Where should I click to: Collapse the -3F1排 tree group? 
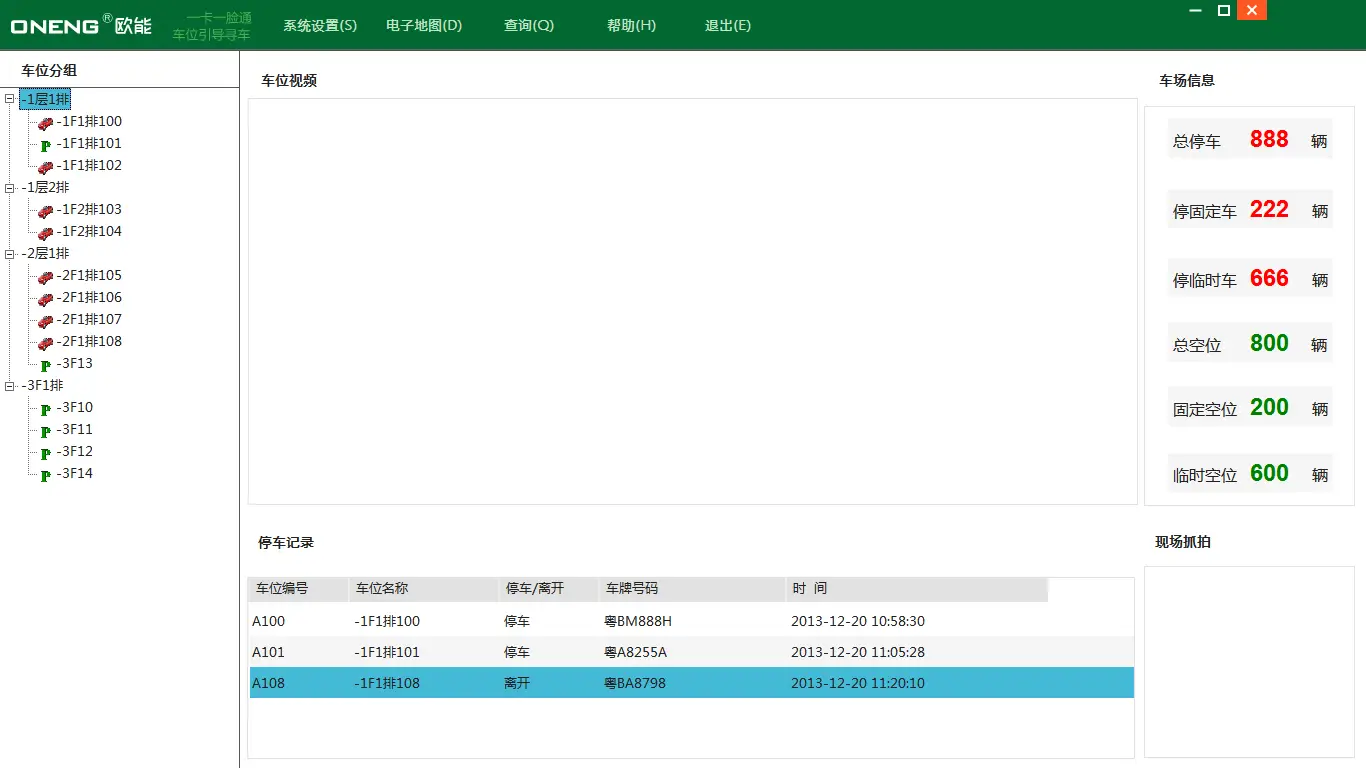click(x=10, y=386)
